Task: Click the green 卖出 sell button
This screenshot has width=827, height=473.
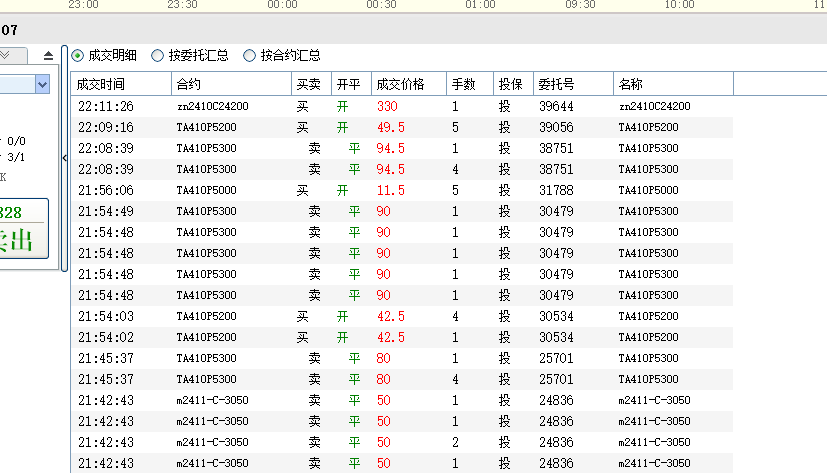Action: coord(22,240)
